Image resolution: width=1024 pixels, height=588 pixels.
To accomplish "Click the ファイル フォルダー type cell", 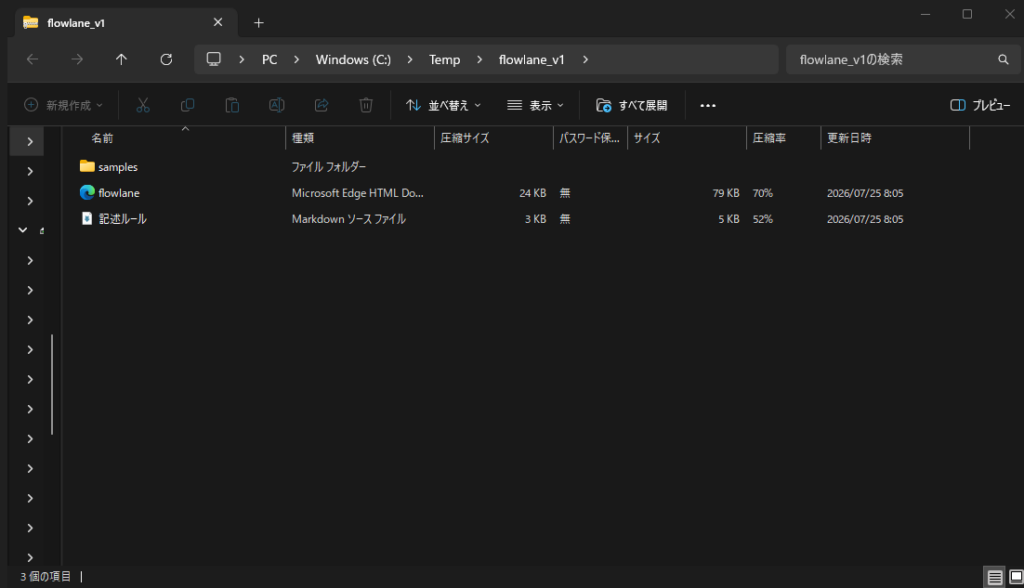I will pyautogui.click(x=328, y=167).
